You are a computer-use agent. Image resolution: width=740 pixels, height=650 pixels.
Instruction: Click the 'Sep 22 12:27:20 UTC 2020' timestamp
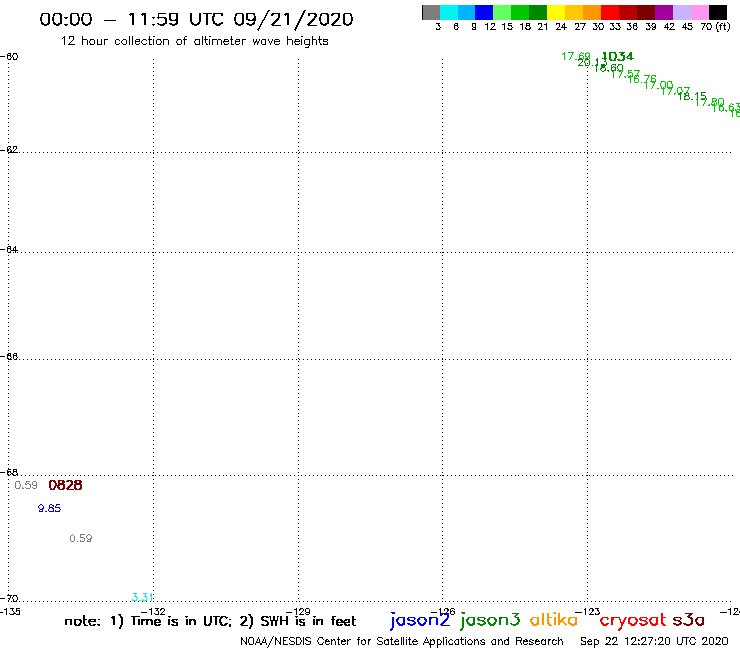654,642
